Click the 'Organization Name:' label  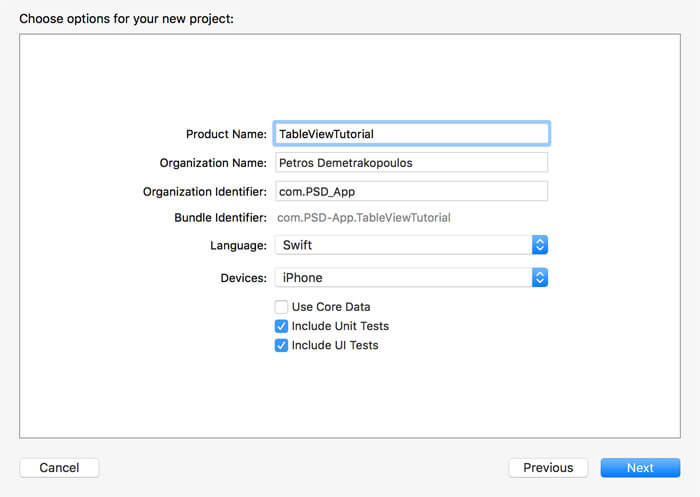213,163
